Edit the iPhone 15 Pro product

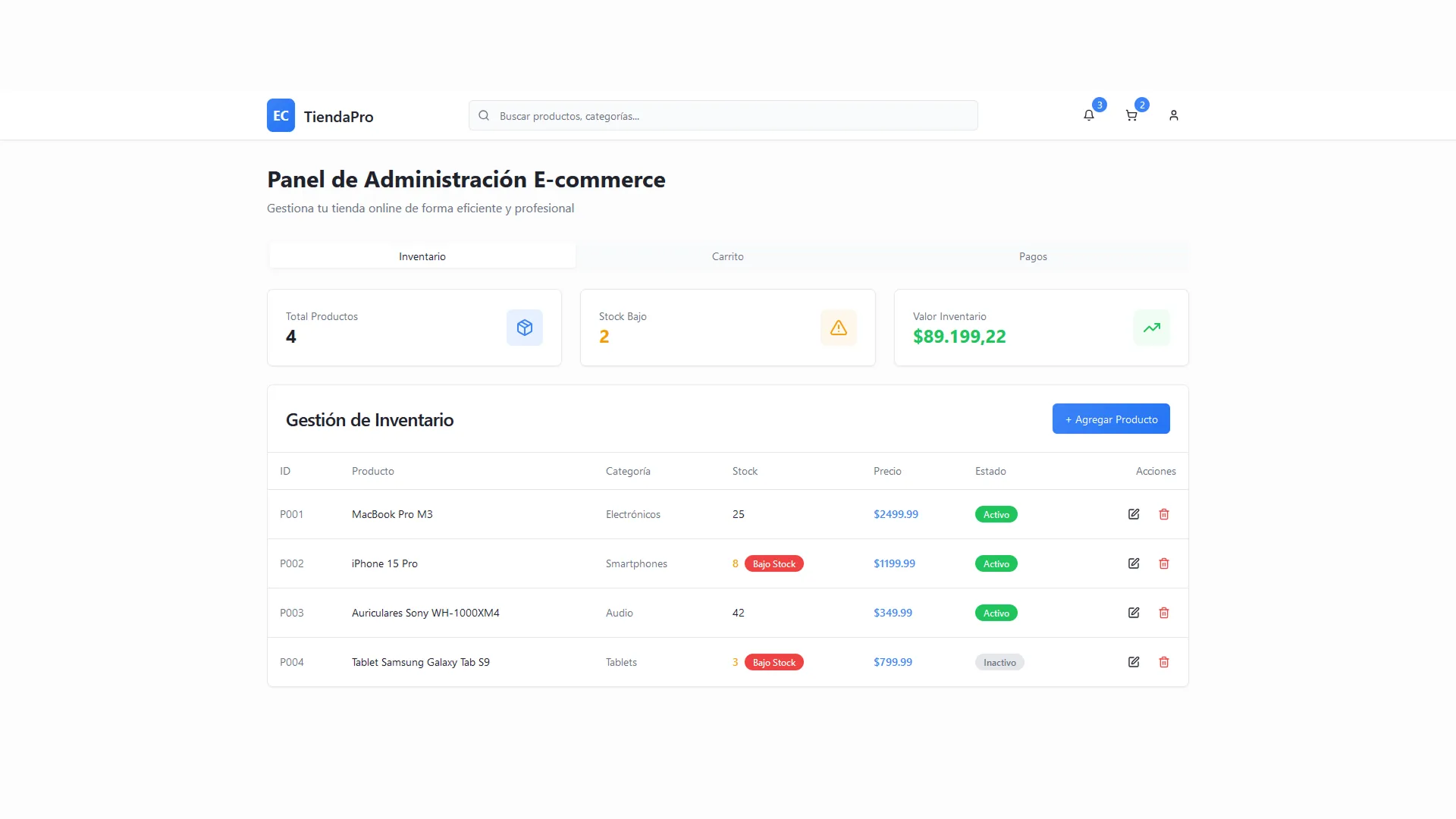click(x=1134, y=563)
